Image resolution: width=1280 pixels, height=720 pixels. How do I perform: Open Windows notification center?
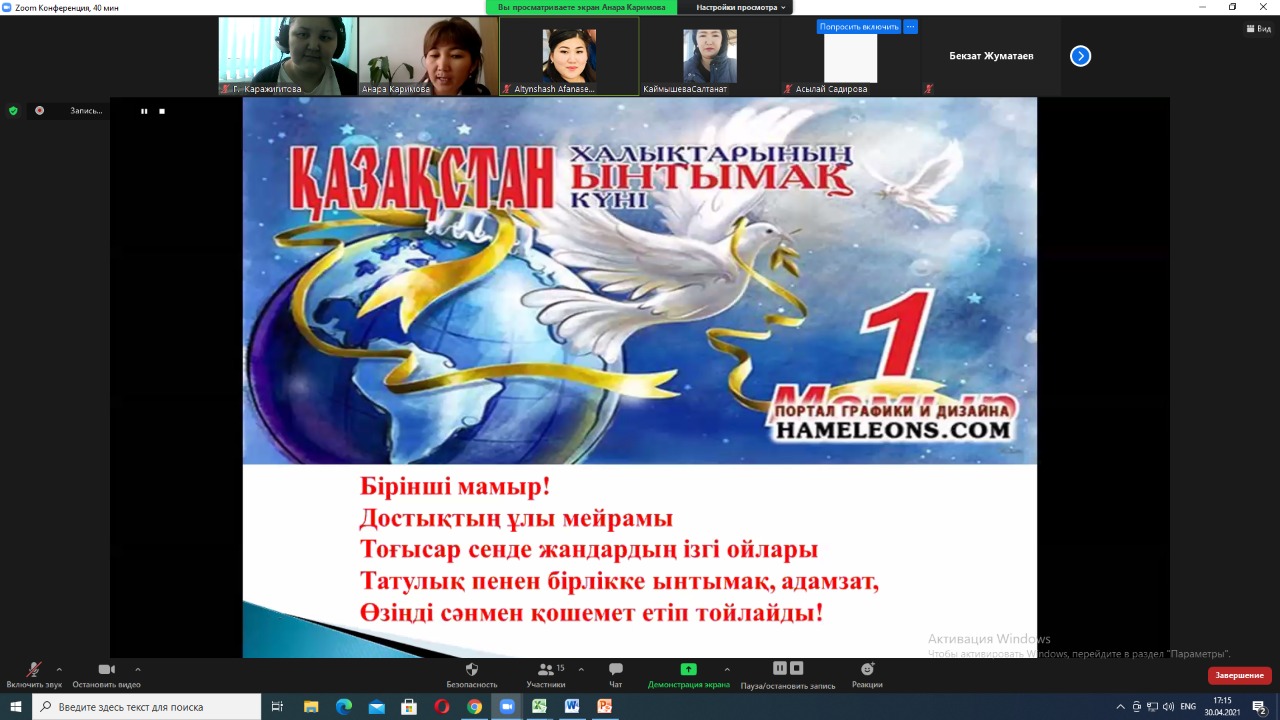(x=1260, y=707)
